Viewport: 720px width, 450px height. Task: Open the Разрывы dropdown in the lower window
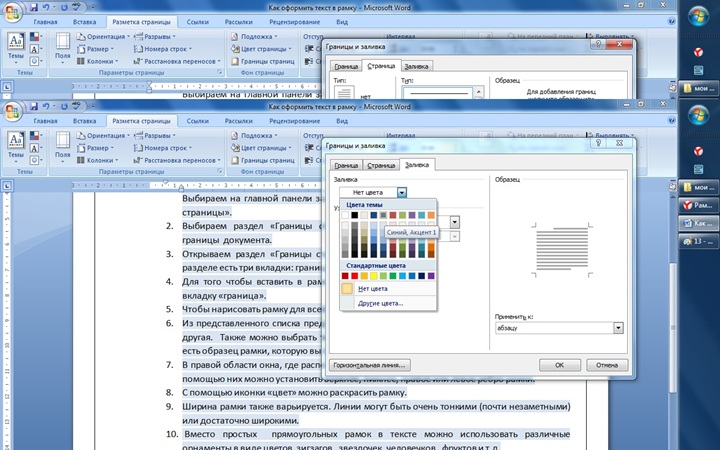[154, 135]
